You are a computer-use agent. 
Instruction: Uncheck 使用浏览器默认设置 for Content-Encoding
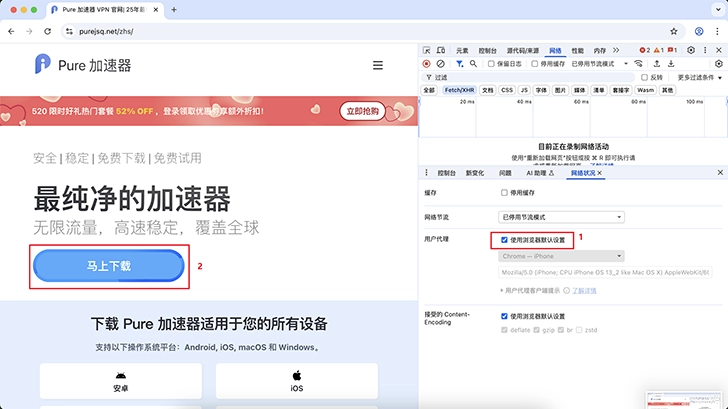[x=504, y=316]
